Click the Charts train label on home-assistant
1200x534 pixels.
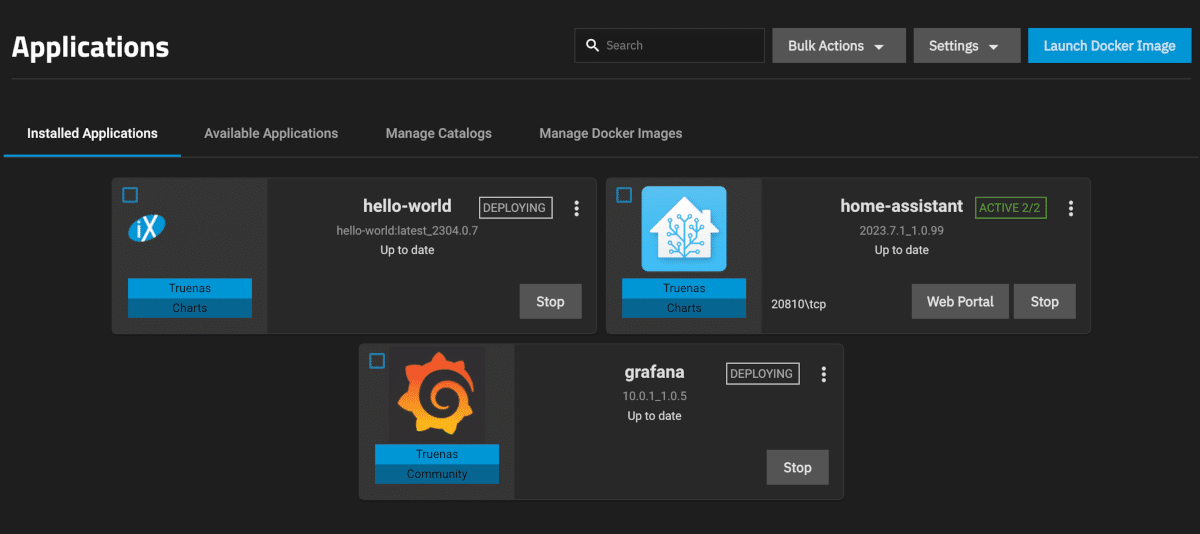tap(684, 308)
